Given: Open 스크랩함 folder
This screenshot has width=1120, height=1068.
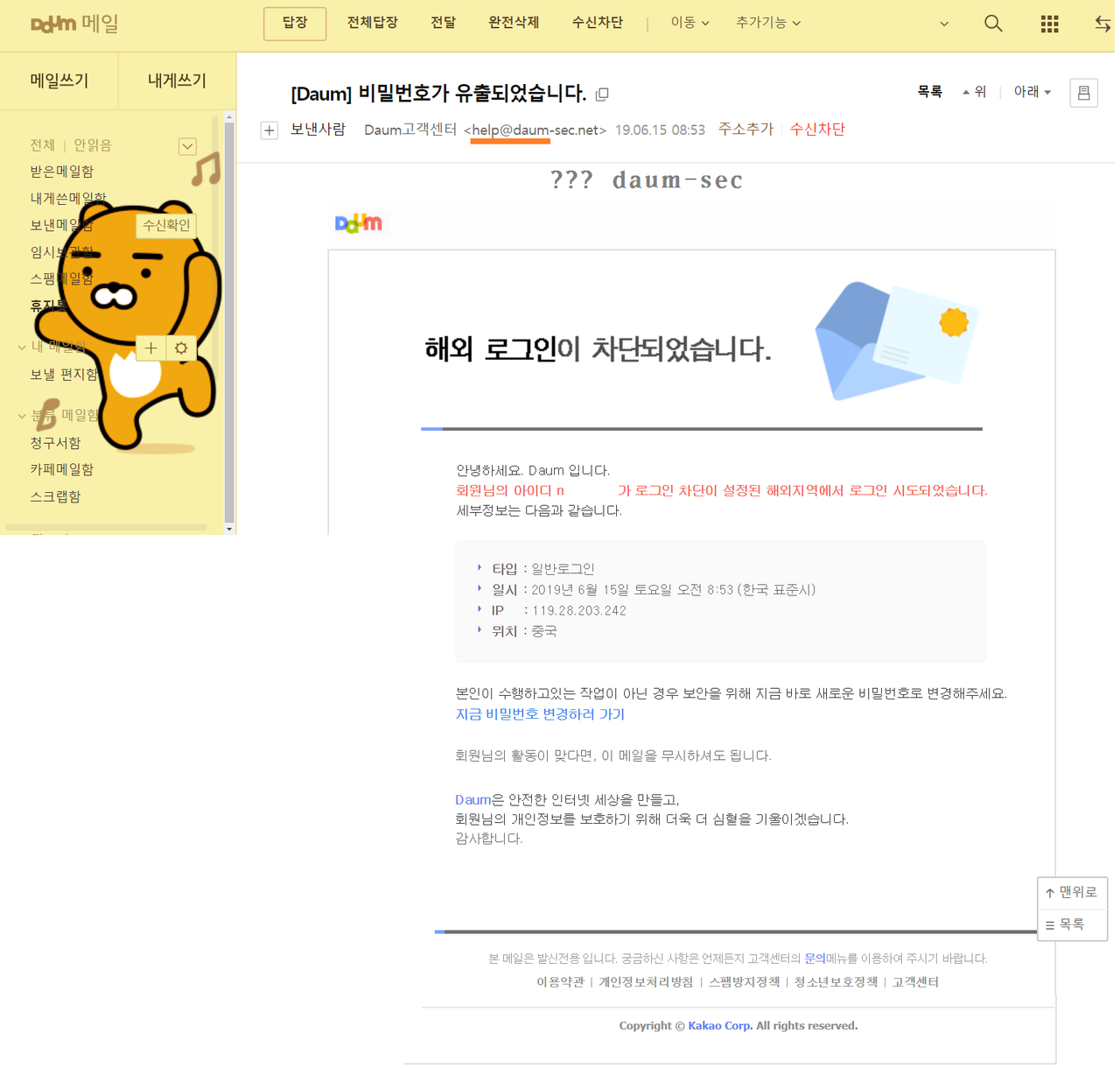Looking at the screenshot, I should click(x=55, y=496).
